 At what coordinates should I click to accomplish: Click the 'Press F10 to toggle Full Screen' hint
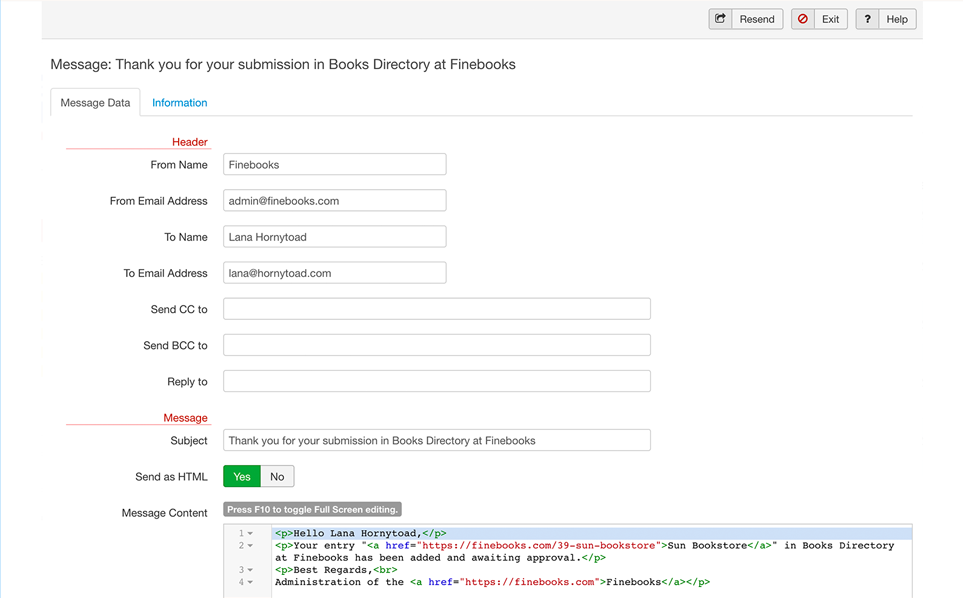point(312,510)
